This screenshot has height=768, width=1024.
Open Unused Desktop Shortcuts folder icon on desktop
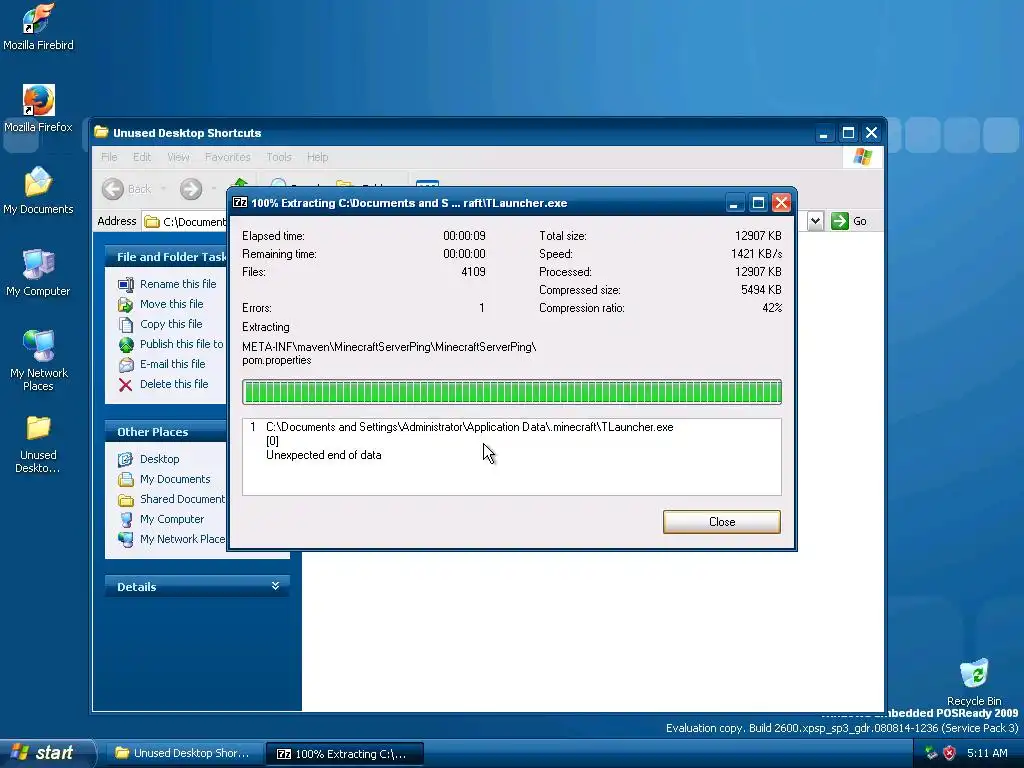click(x=38, y=444)
